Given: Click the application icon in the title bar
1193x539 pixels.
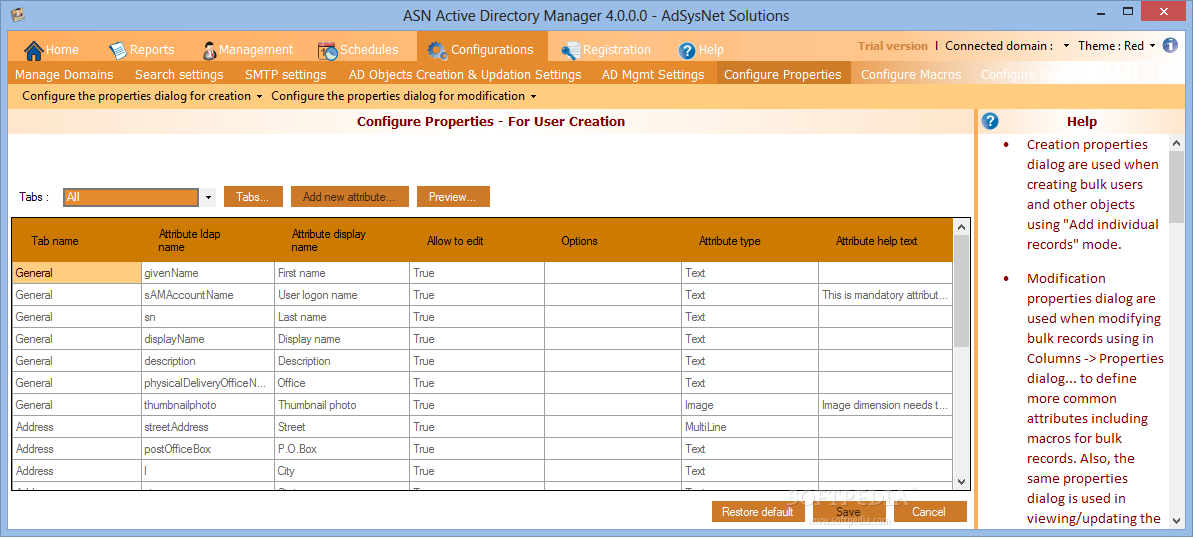Looking at the screenshot, I should (x=18, y=15).
